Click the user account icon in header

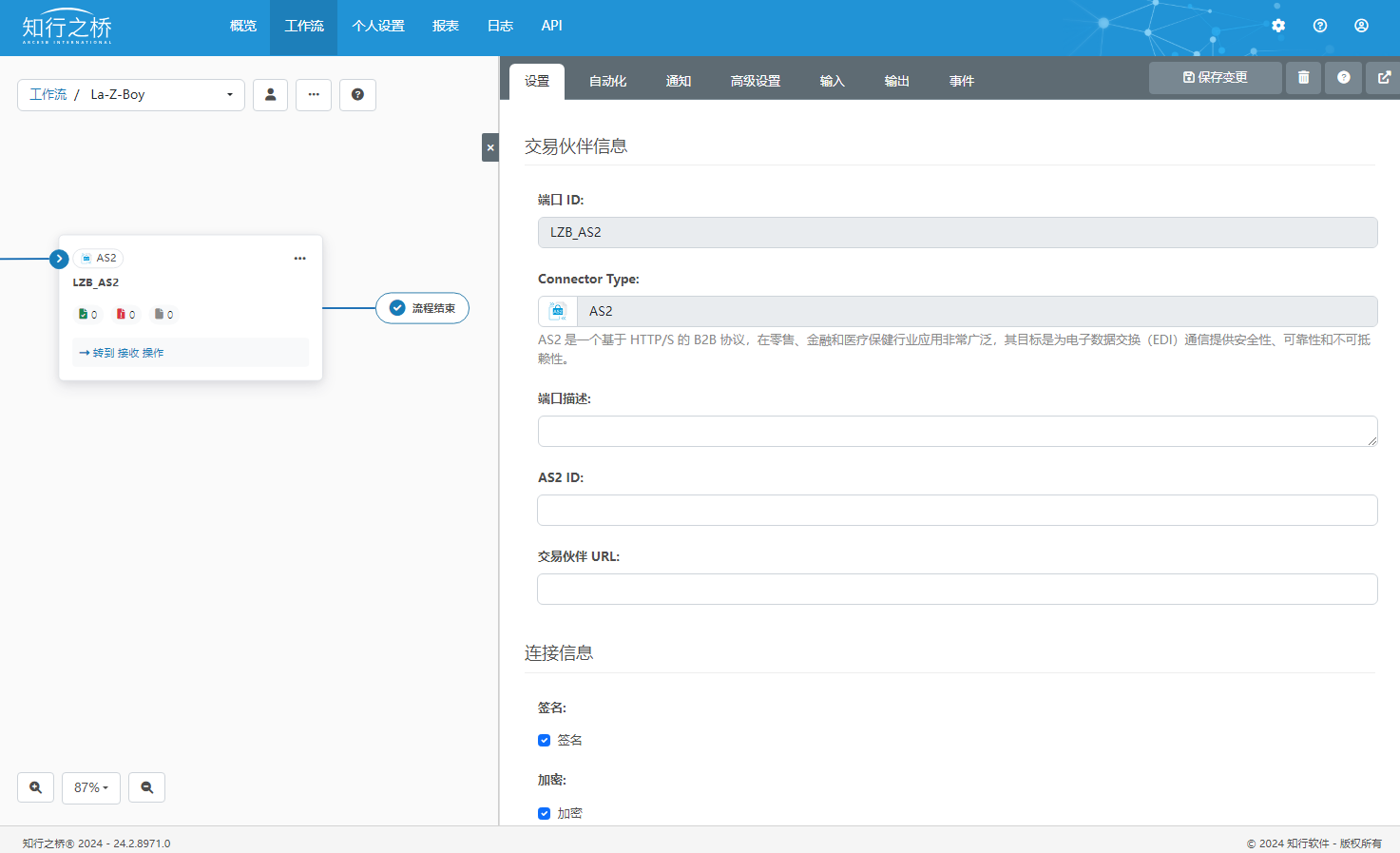click(x=1361, y=26)
